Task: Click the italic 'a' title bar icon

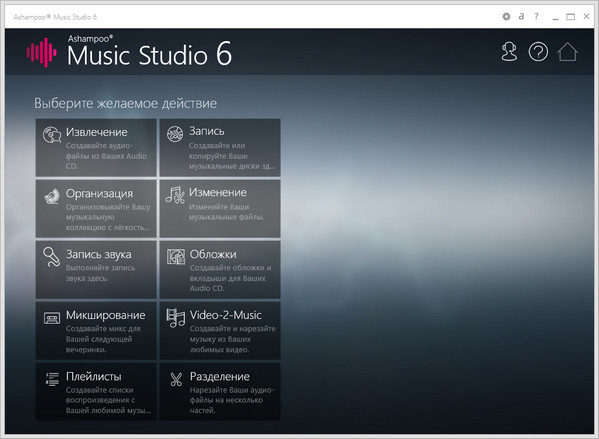Action: tap(521, 16)
